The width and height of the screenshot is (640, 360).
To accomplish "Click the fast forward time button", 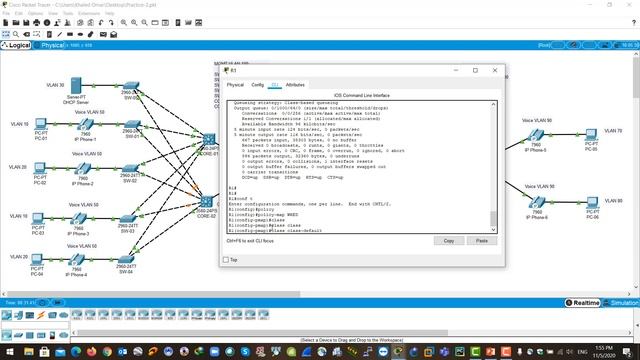I will (58, 303).
